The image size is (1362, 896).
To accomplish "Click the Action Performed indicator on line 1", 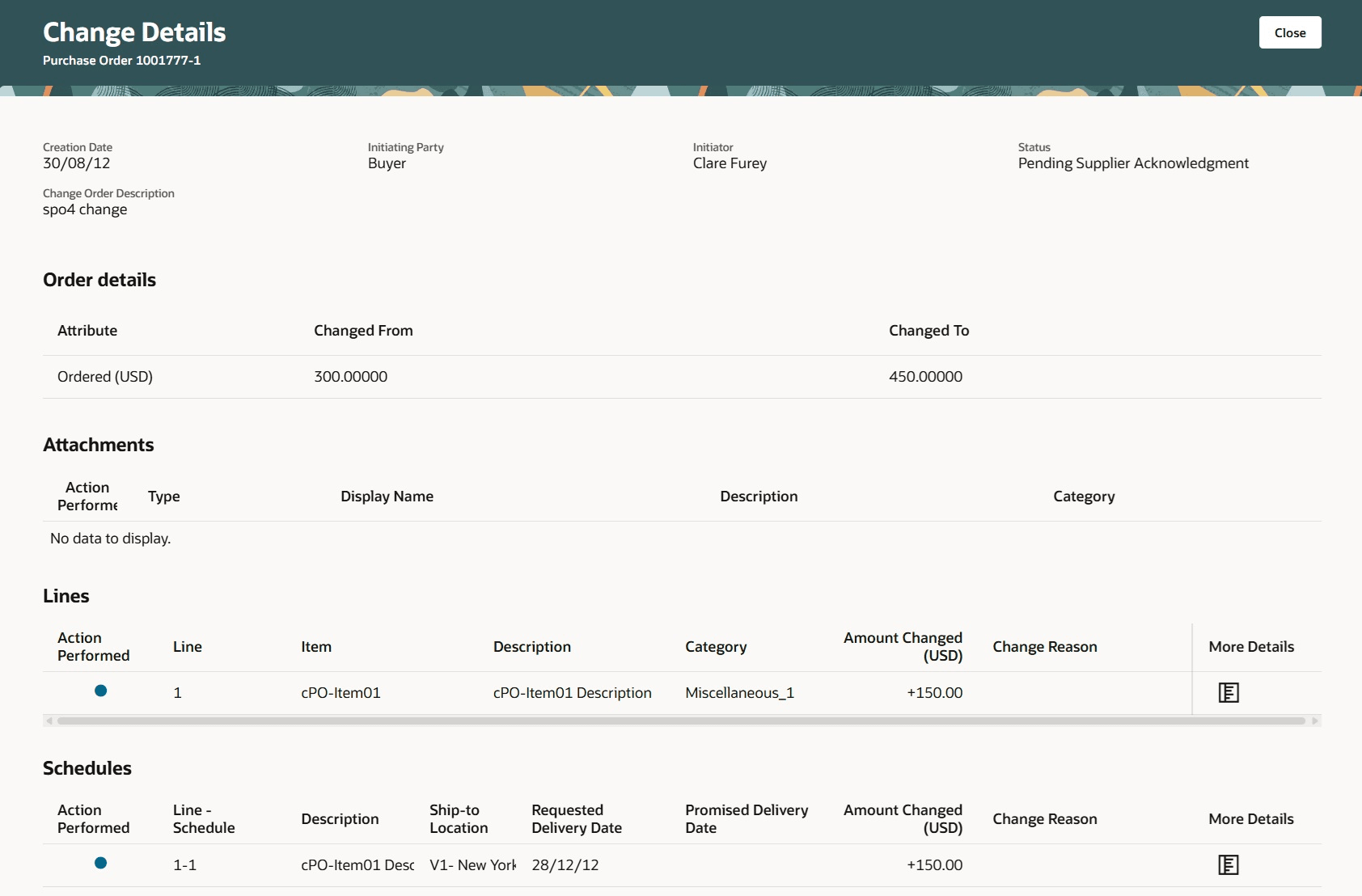I will point(100,691).
